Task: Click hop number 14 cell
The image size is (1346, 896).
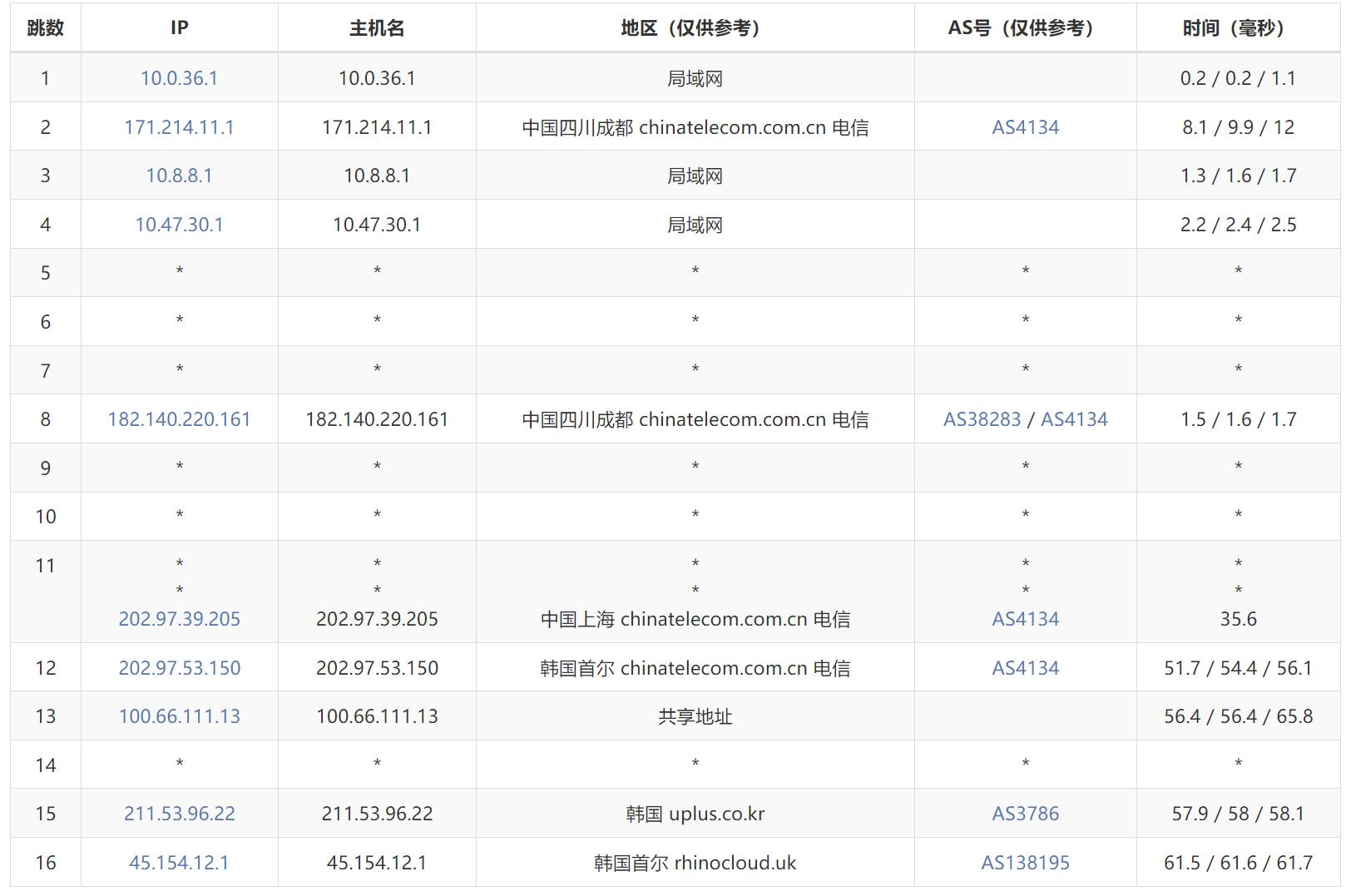Action: click(x=45, y=765)
